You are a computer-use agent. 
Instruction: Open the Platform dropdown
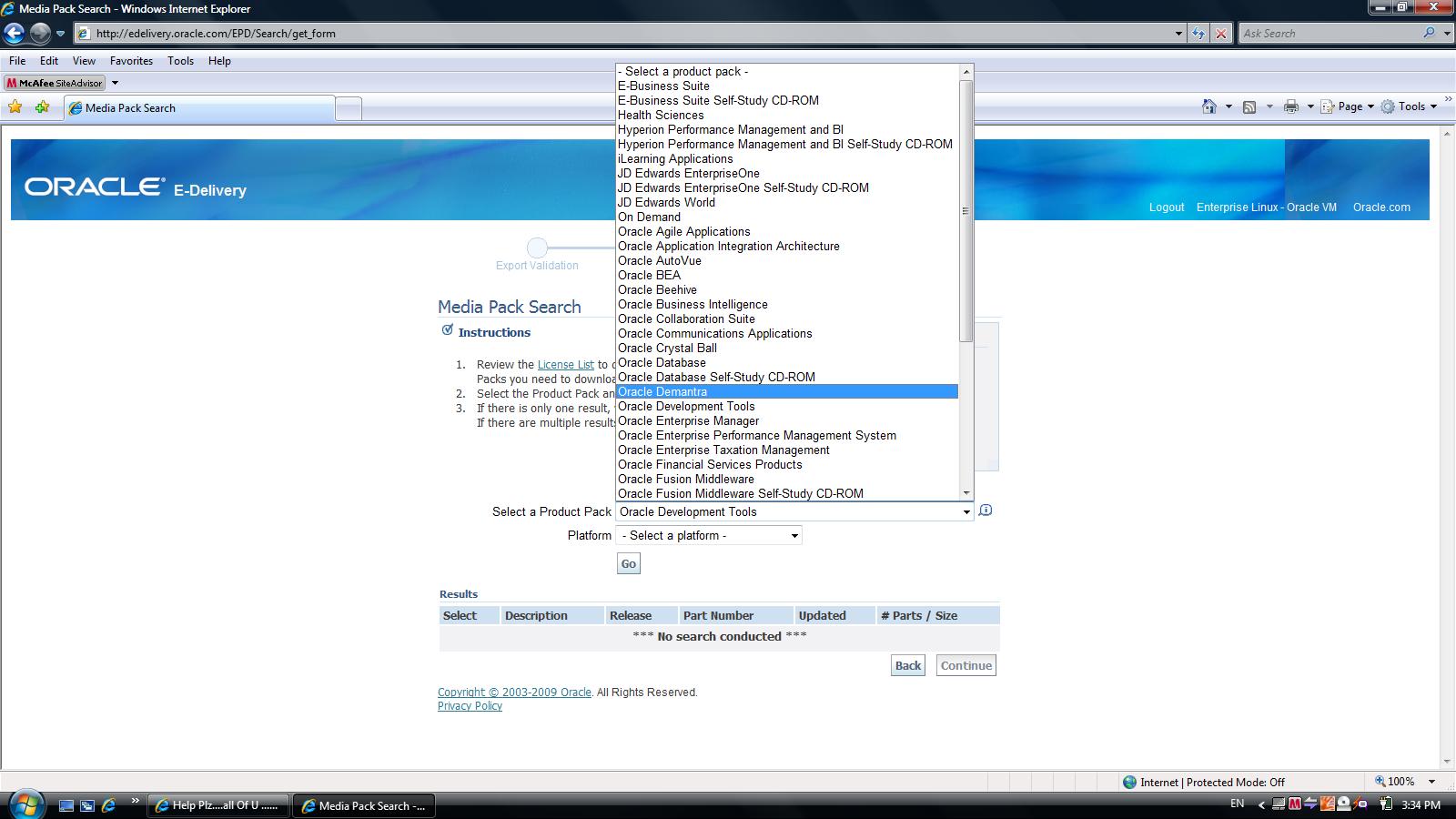pos(709,536)
